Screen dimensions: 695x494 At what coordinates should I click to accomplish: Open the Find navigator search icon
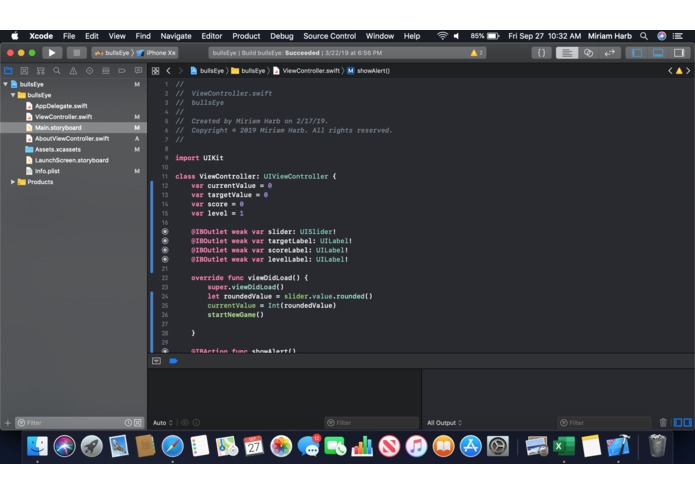[x=57, y=71]
